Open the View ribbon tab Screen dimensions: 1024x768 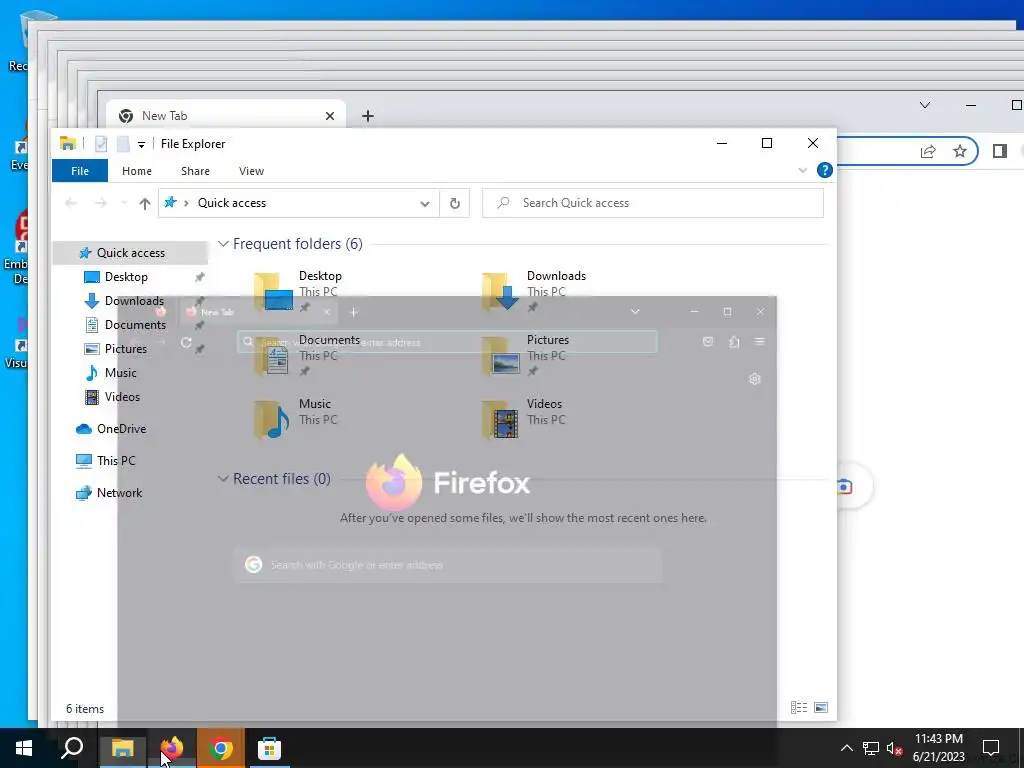pos(251,171)
